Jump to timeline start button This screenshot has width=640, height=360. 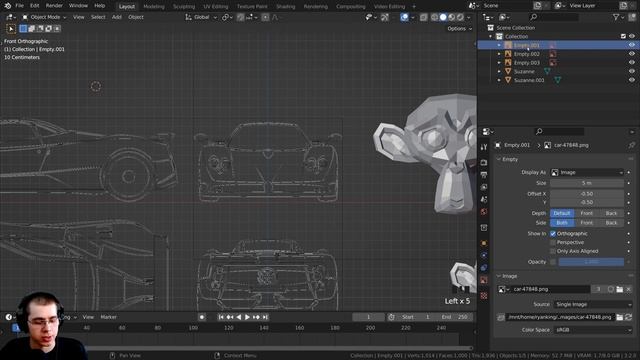(x=221, y=317)
